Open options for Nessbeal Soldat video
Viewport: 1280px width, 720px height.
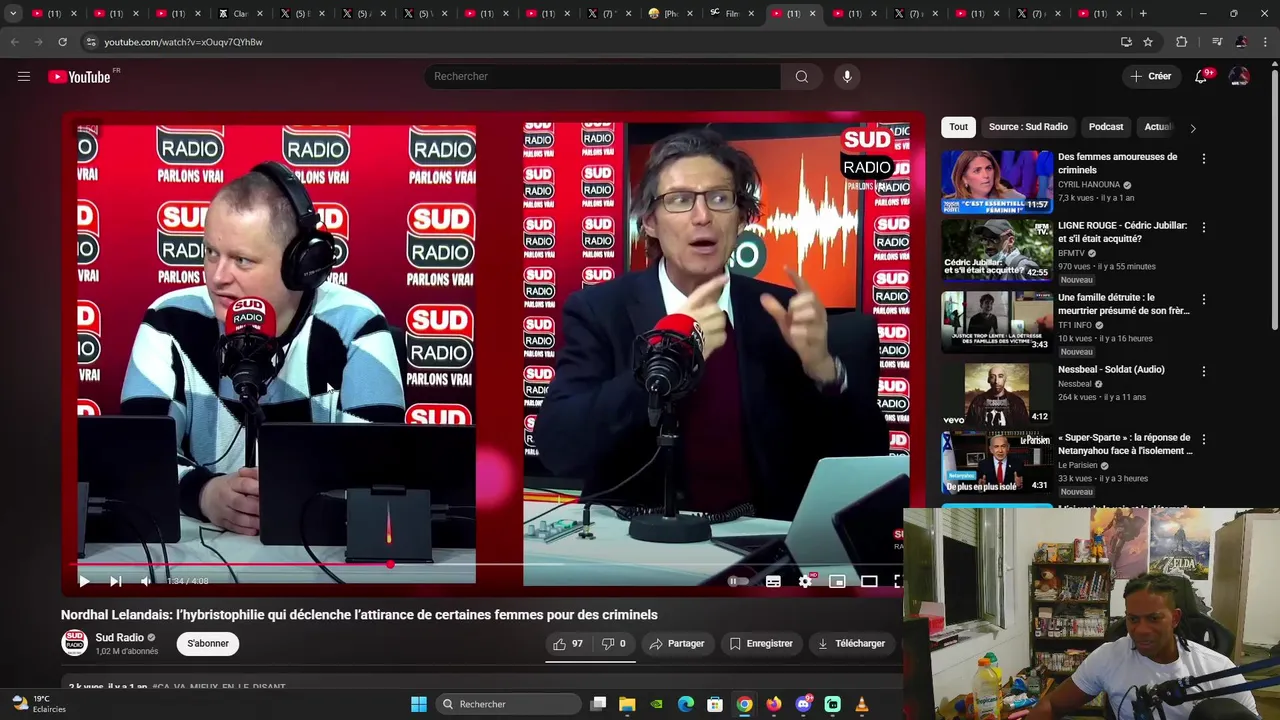tap(1203, 372)
